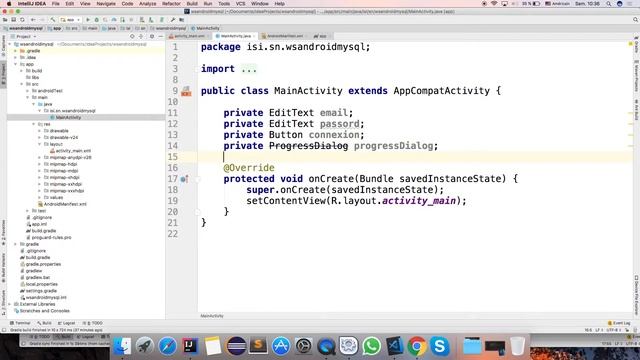Collapse the app module node
The image size is (640, 360).
16,64
